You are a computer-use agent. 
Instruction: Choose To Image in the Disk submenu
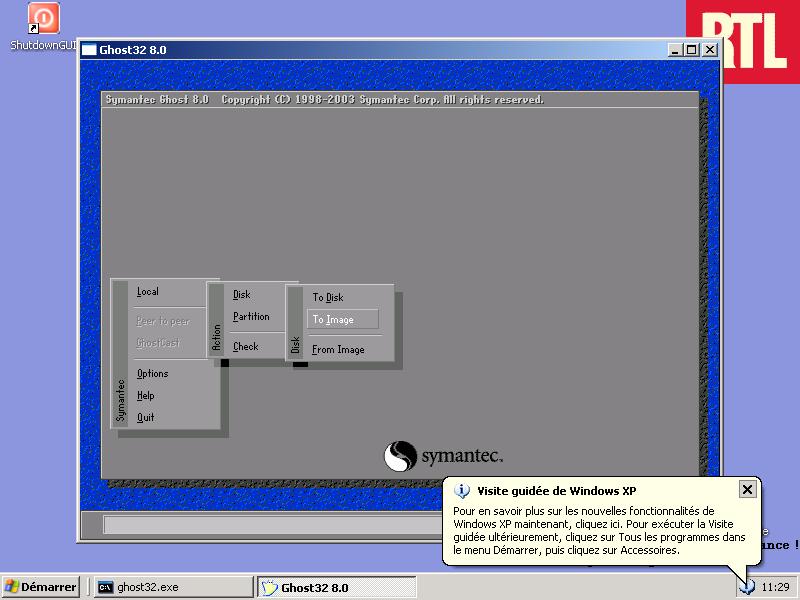coord(343,319)
